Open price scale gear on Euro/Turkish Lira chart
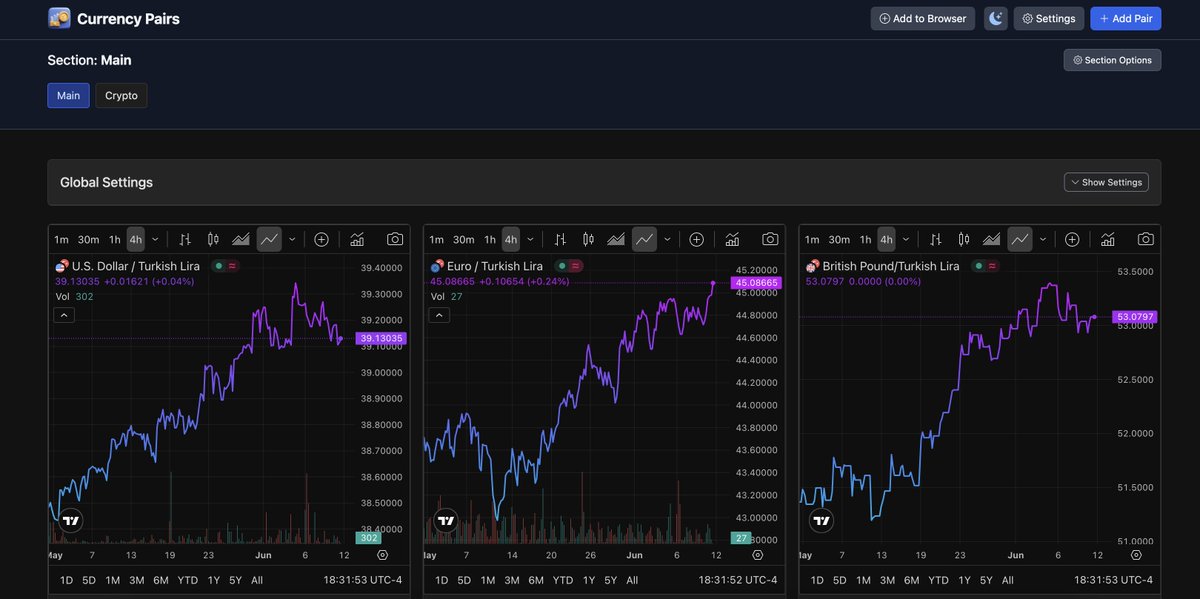This screenshot has height=599, width=1200. [758, 554]
